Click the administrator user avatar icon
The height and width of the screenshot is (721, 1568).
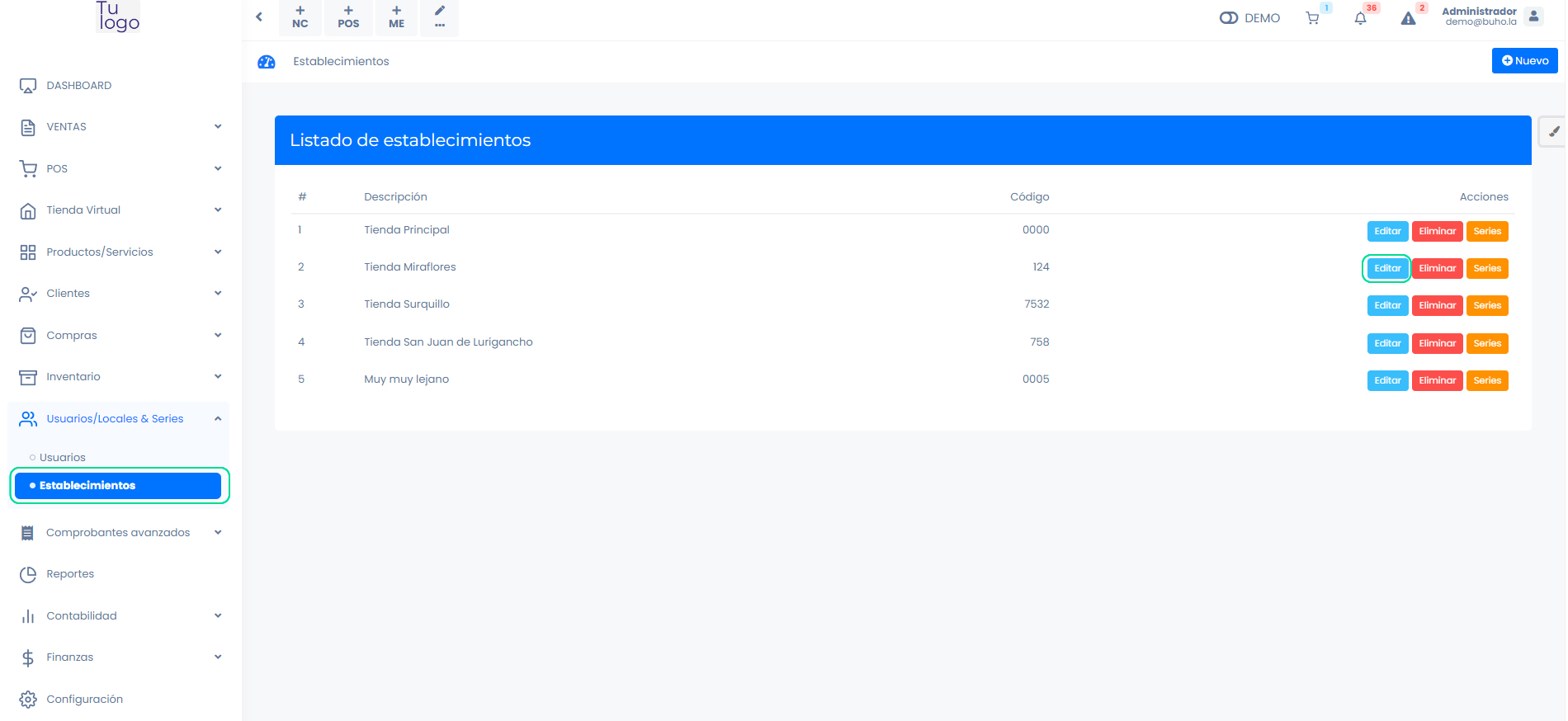tap(1533, 16)
